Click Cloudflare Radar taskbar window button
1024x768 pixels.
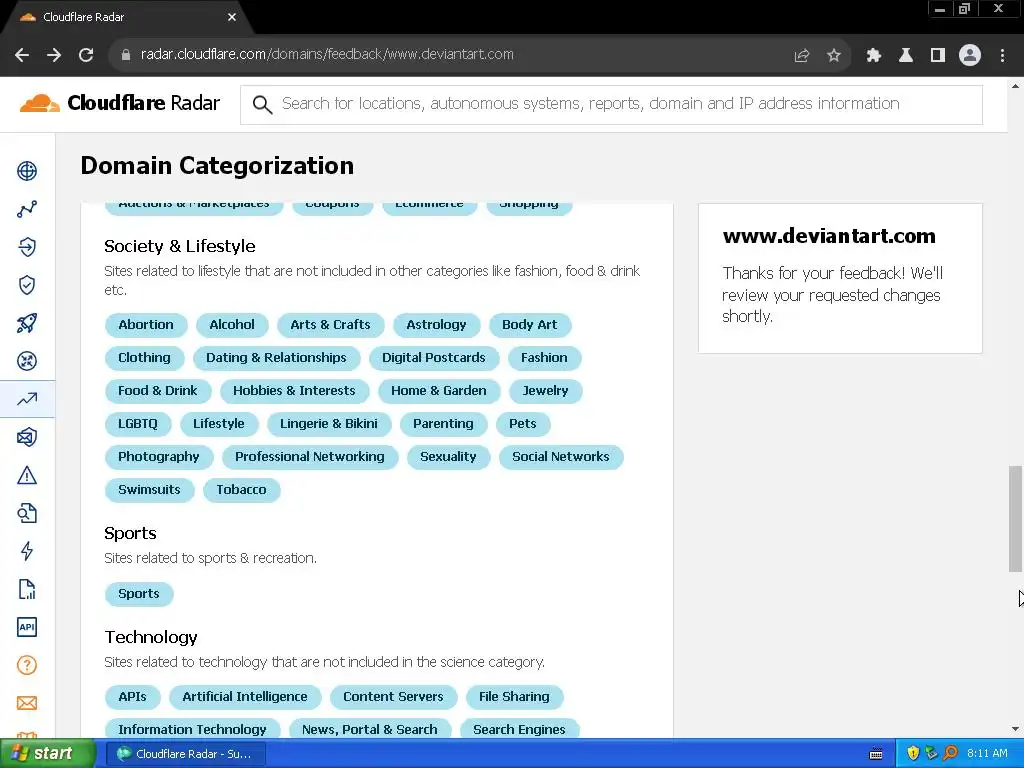[185, 754]
